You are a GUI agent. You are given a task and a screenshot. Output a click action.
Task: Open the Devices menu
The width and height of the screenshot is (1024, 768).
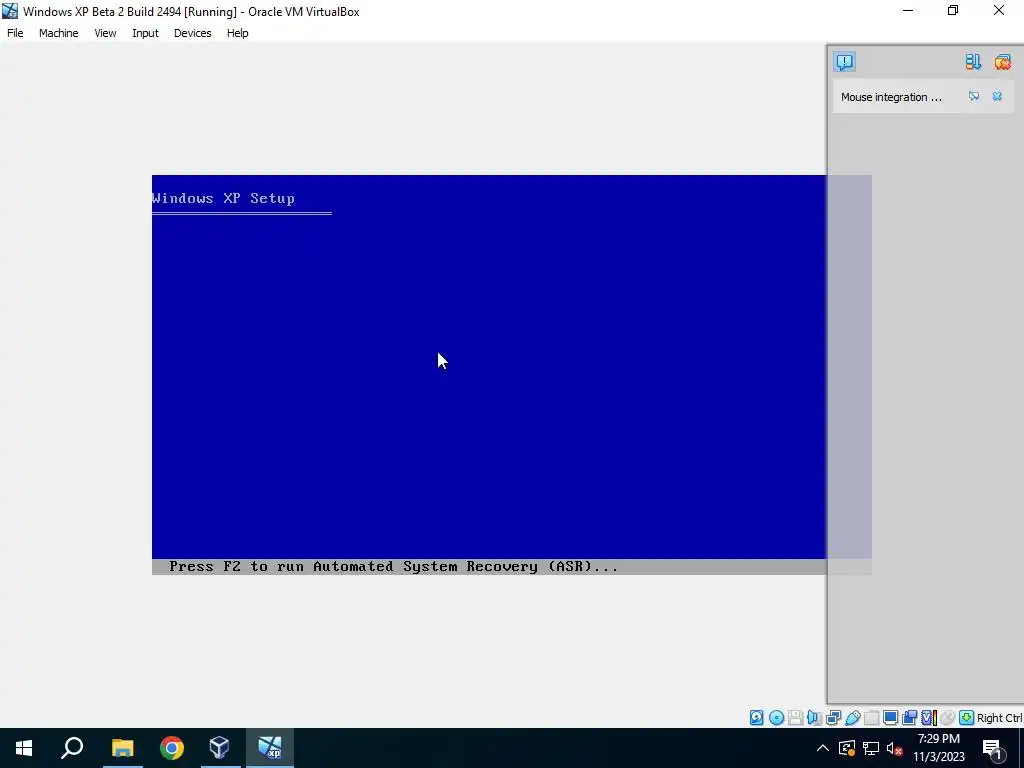192,33
